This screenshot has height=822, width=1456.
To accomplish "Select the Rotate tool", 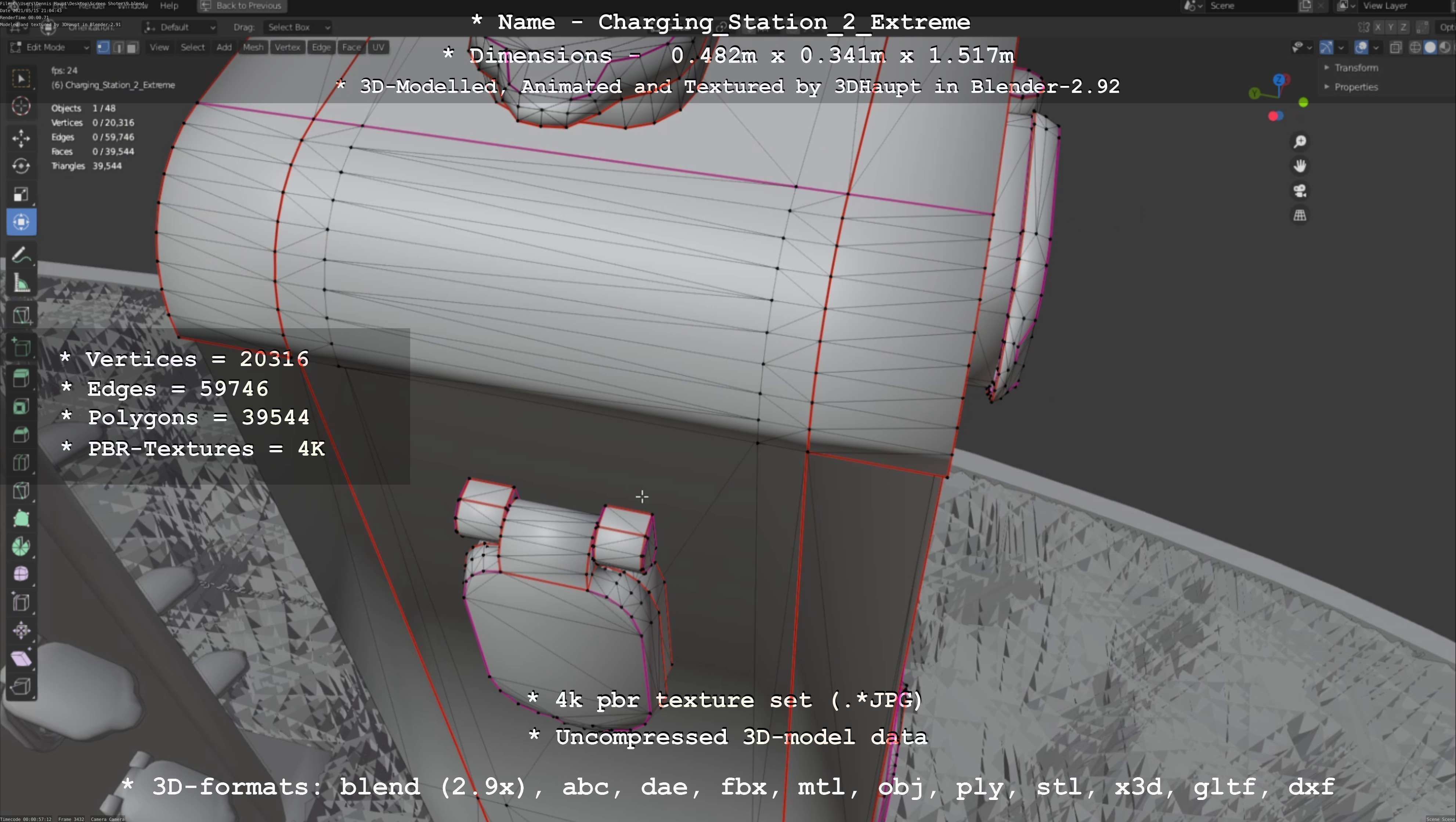I will pos(21,166).
